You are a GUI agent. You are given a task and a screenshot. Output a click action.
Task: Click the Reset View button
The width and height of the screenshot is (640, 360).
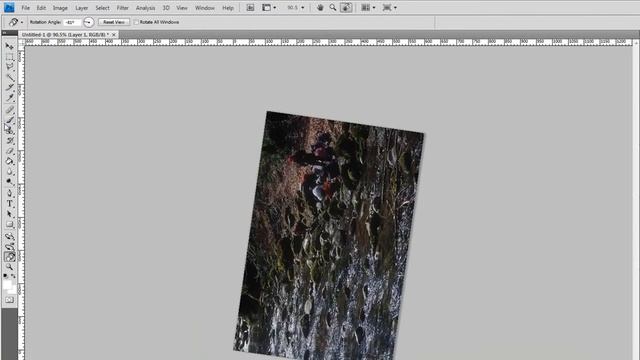click(x=114, y=22)
